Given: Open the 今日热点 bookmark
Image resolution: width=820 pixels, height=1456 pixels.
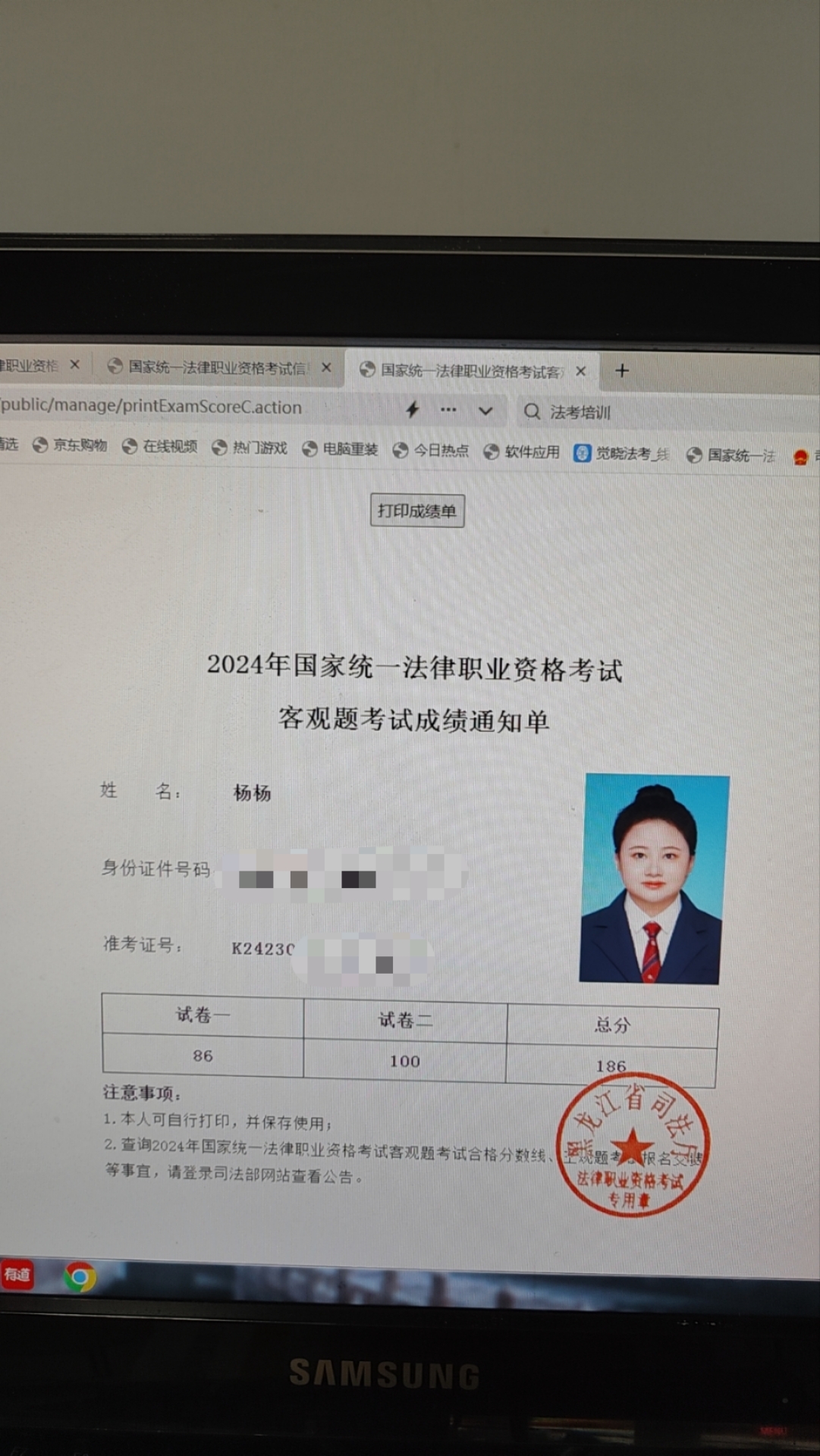Looking at the screenshot, I should (431, 450).
